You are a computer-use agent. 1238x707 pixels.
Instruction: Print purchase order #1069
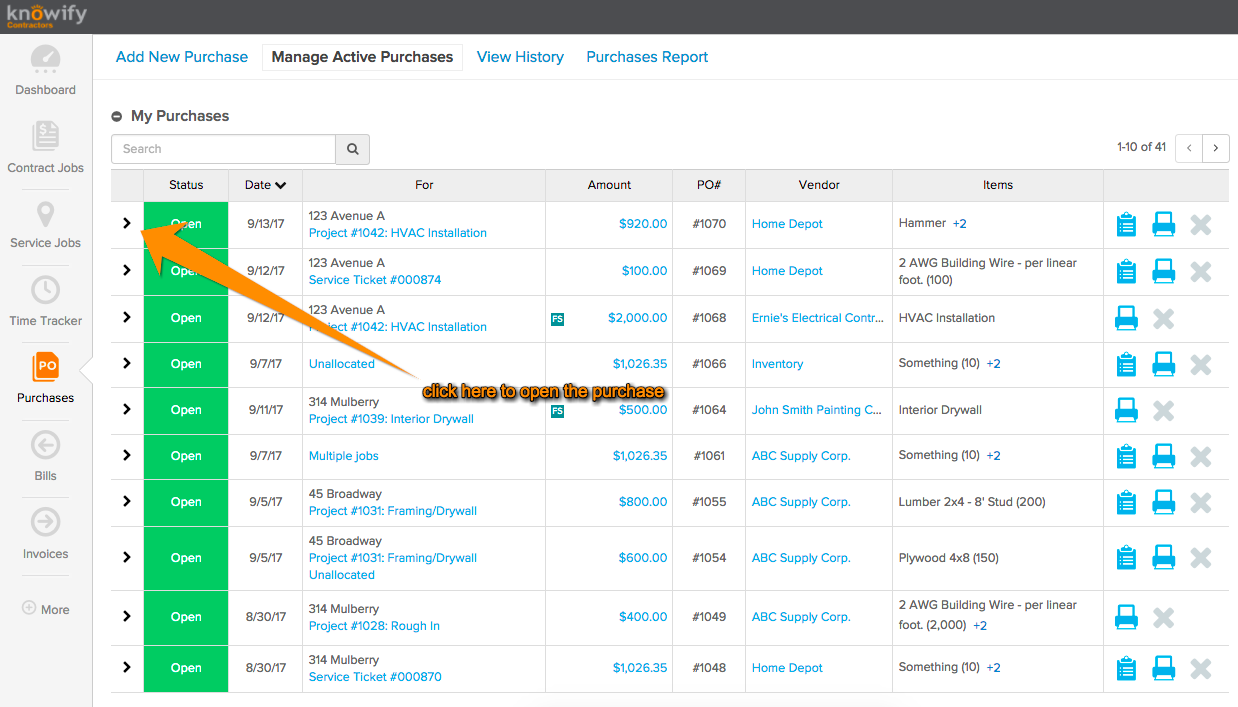pyautogui.click(x=1163, y=271)
